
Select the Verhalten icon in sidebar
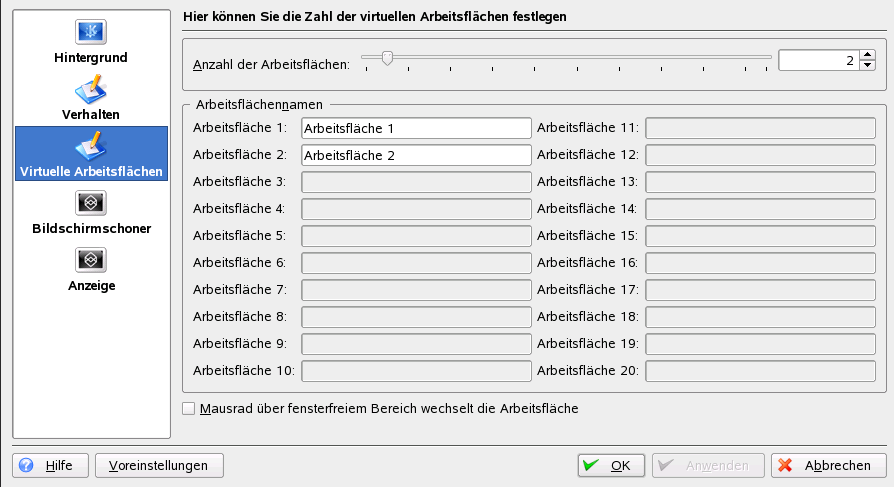(91, 89)
